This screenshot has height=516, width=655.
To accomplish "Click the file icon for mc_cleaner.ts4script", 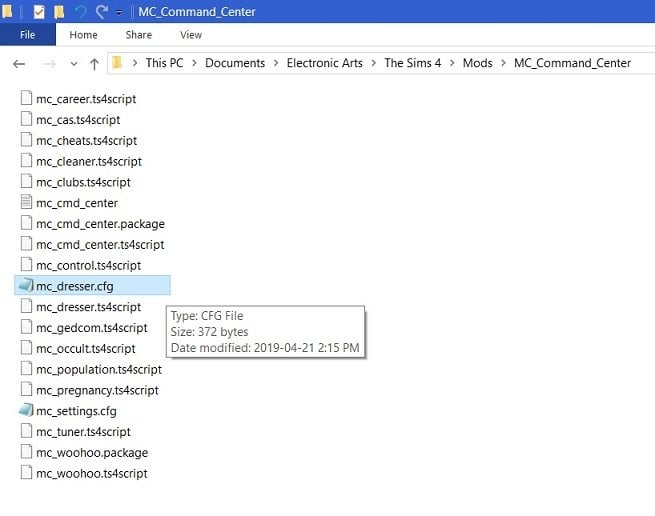I will (x=26, y=160).
